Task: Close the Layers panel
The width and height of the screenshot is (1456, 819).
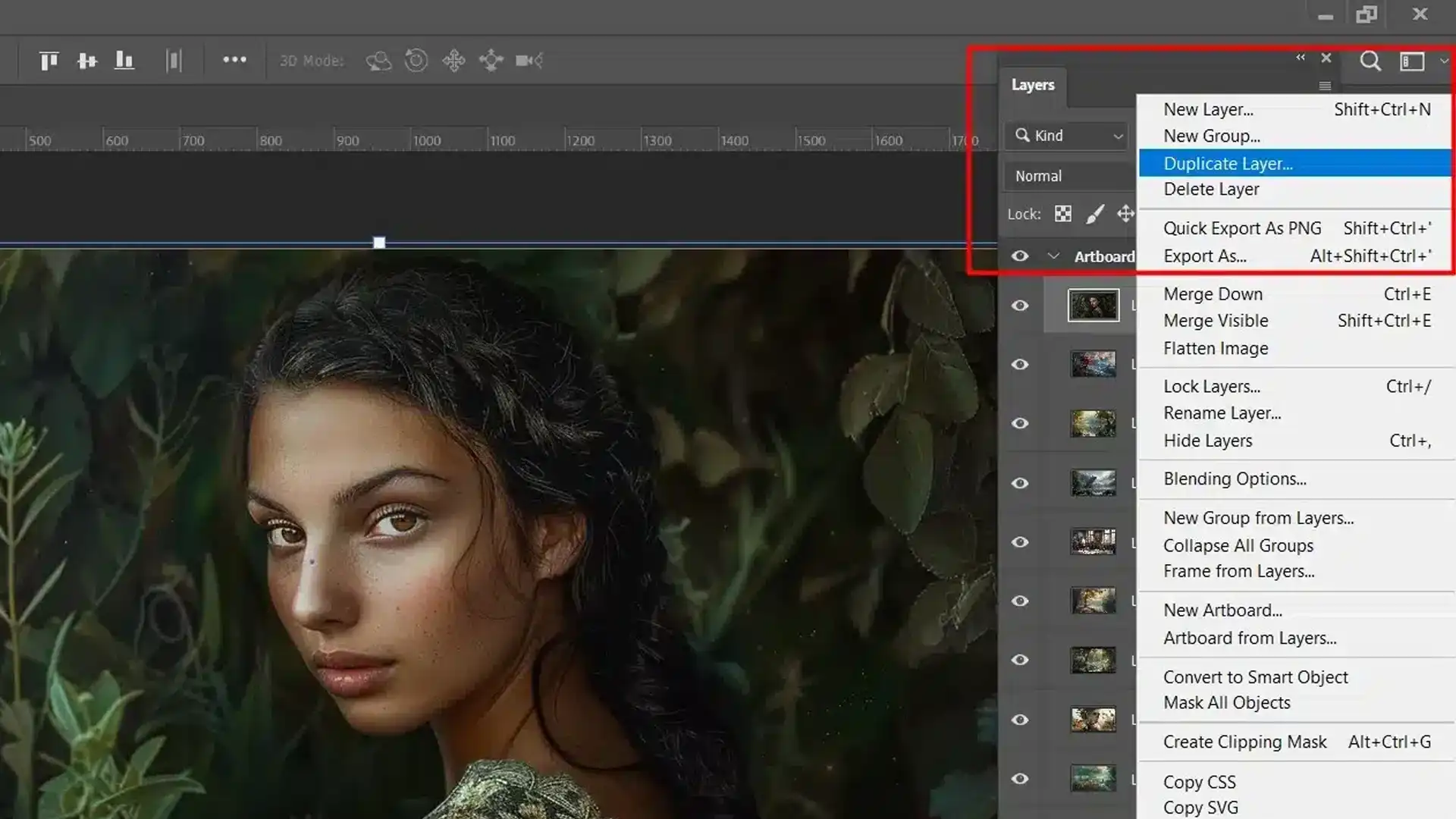Action: pos(1326,58)
